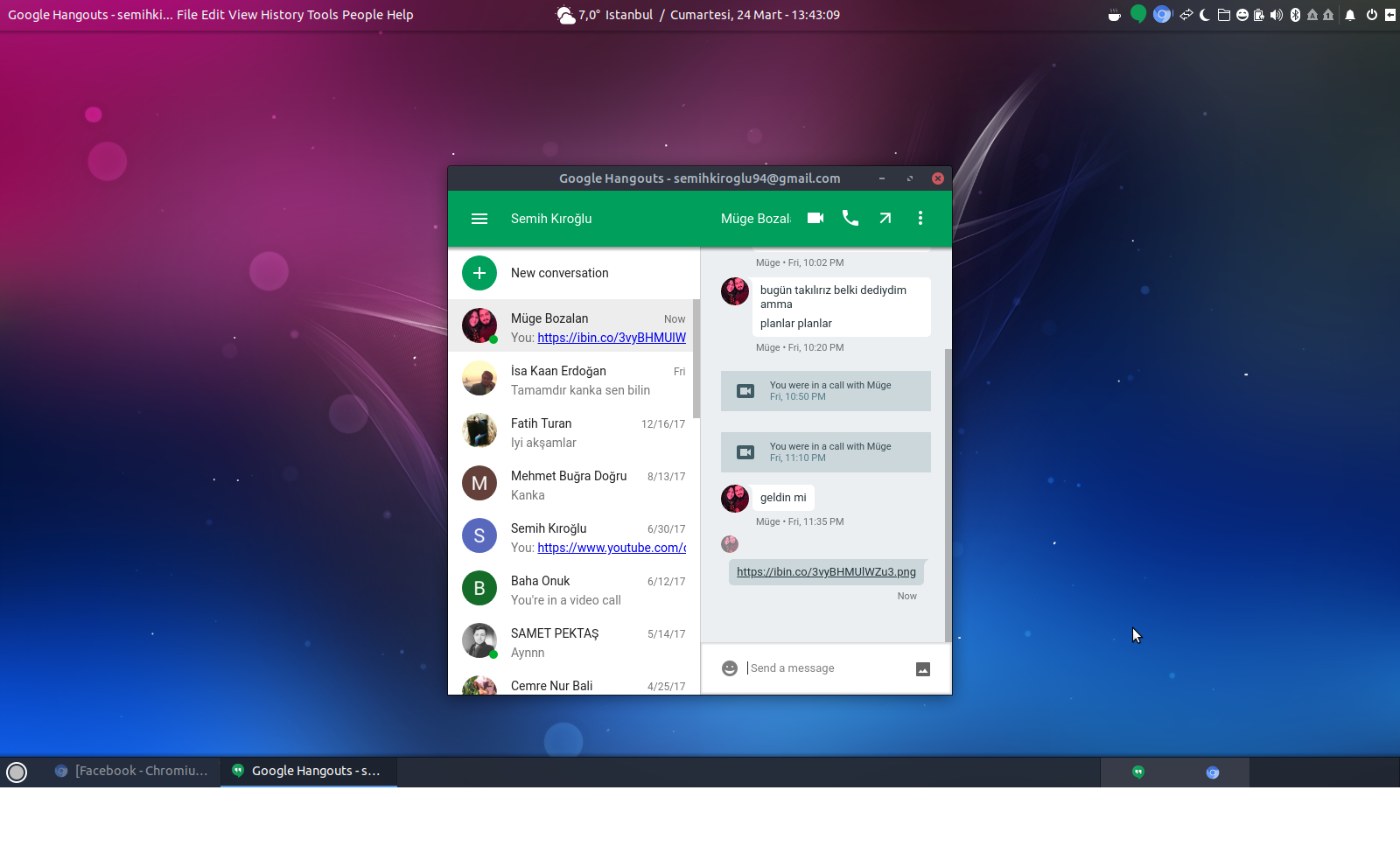
Task: Open the History menu
Action: click(282, 15)
